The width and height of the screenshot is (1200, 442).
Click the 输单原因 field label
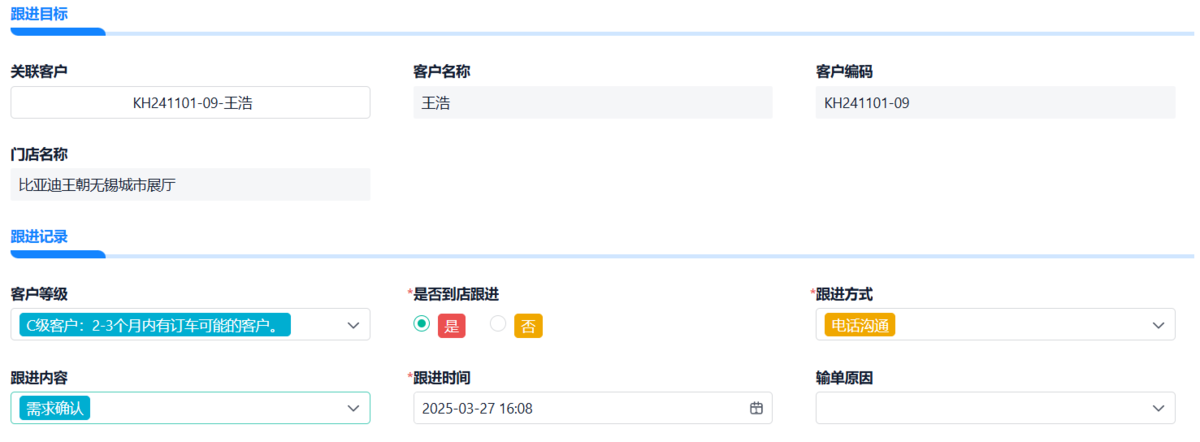845,377
